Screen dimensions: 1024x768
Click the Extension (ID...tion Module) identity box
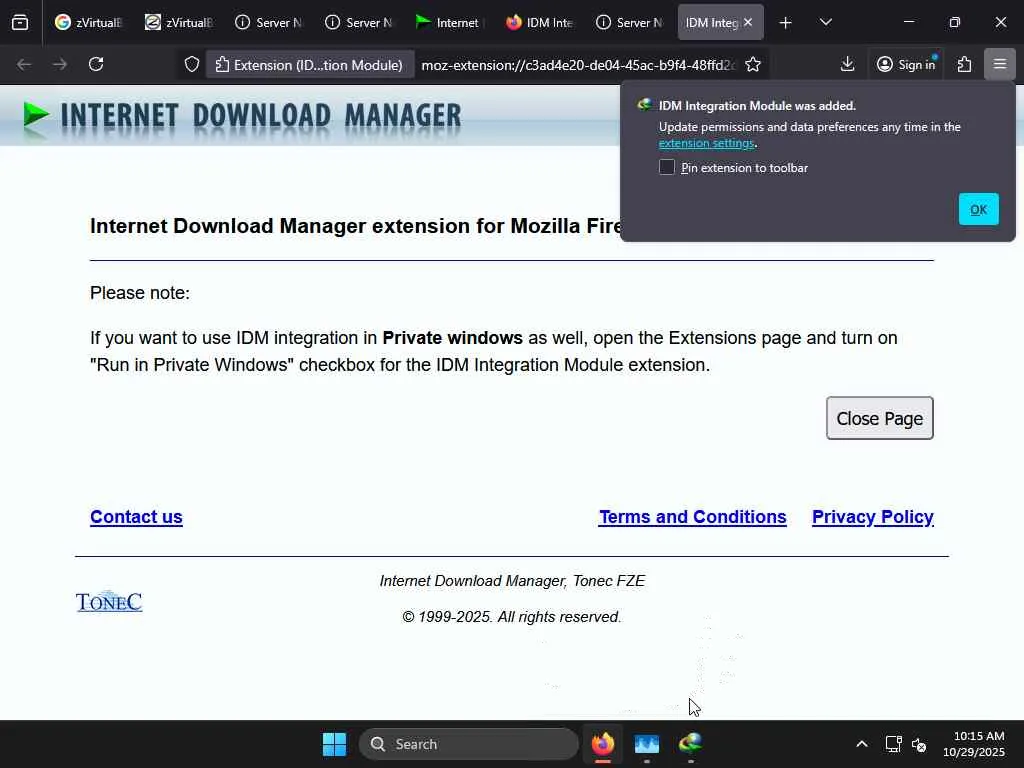pyautogui.click(x=310, y=65)
